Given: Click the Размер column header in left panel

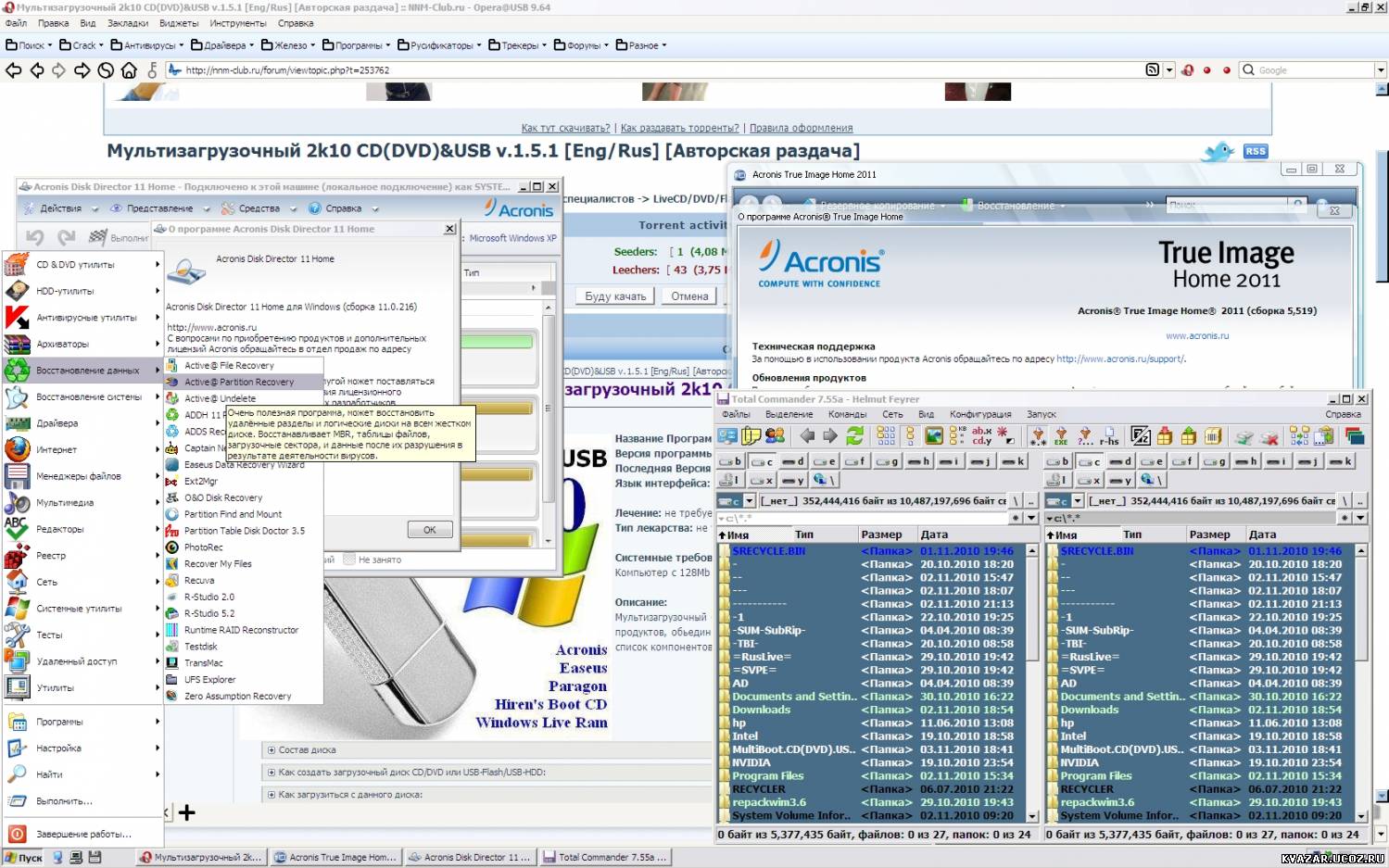Looking at the screenshot, I should click(887, 535).
